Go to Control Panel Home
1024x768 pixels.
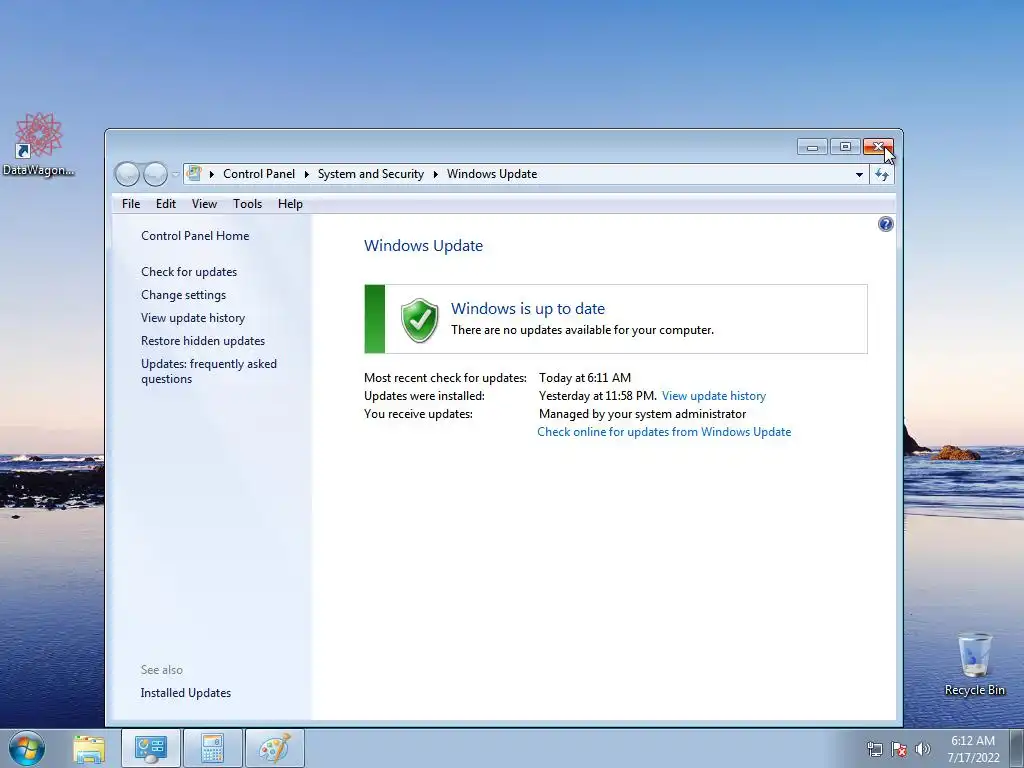(195, 236)
